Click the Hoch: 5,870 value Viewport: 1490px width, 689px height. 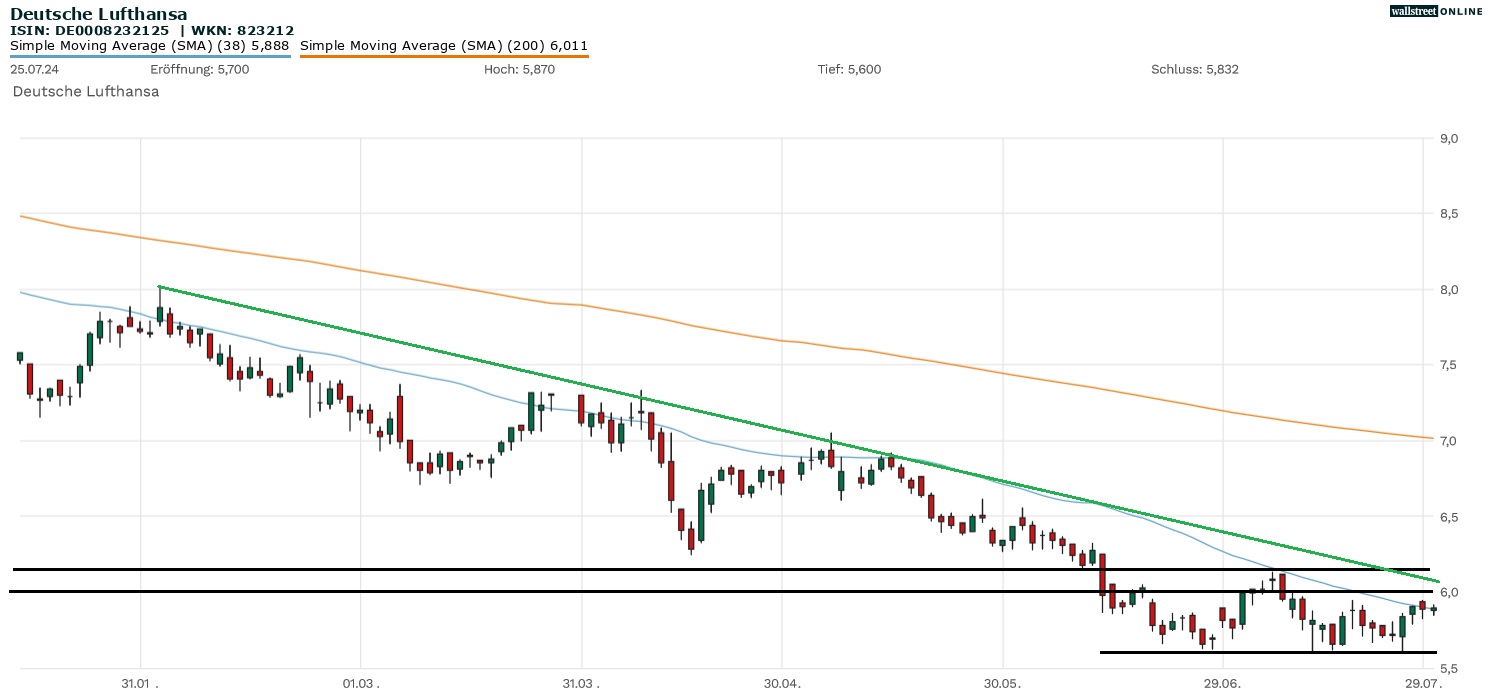pos(519,69)
